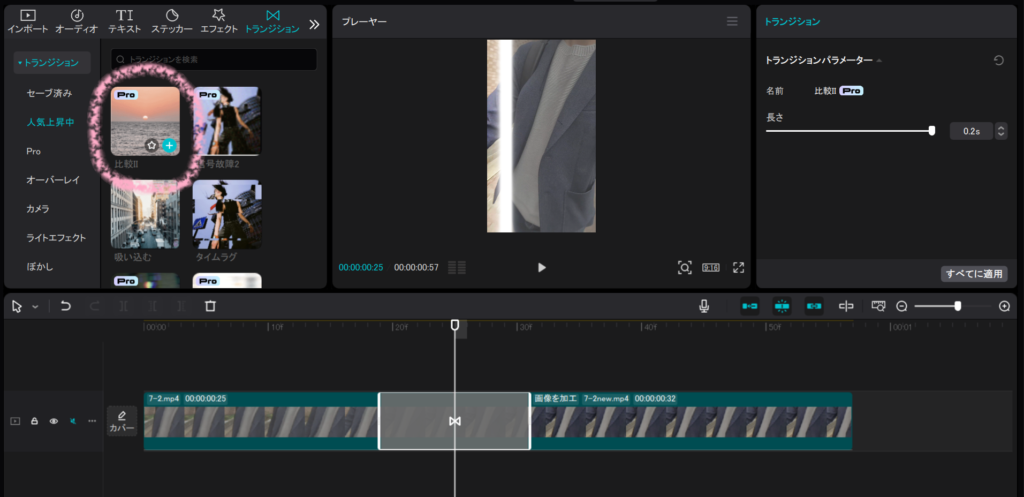Select the 吸い込む transition thumbnail
The width and height of the screenshot is (1024, 497).
(145, 214)
